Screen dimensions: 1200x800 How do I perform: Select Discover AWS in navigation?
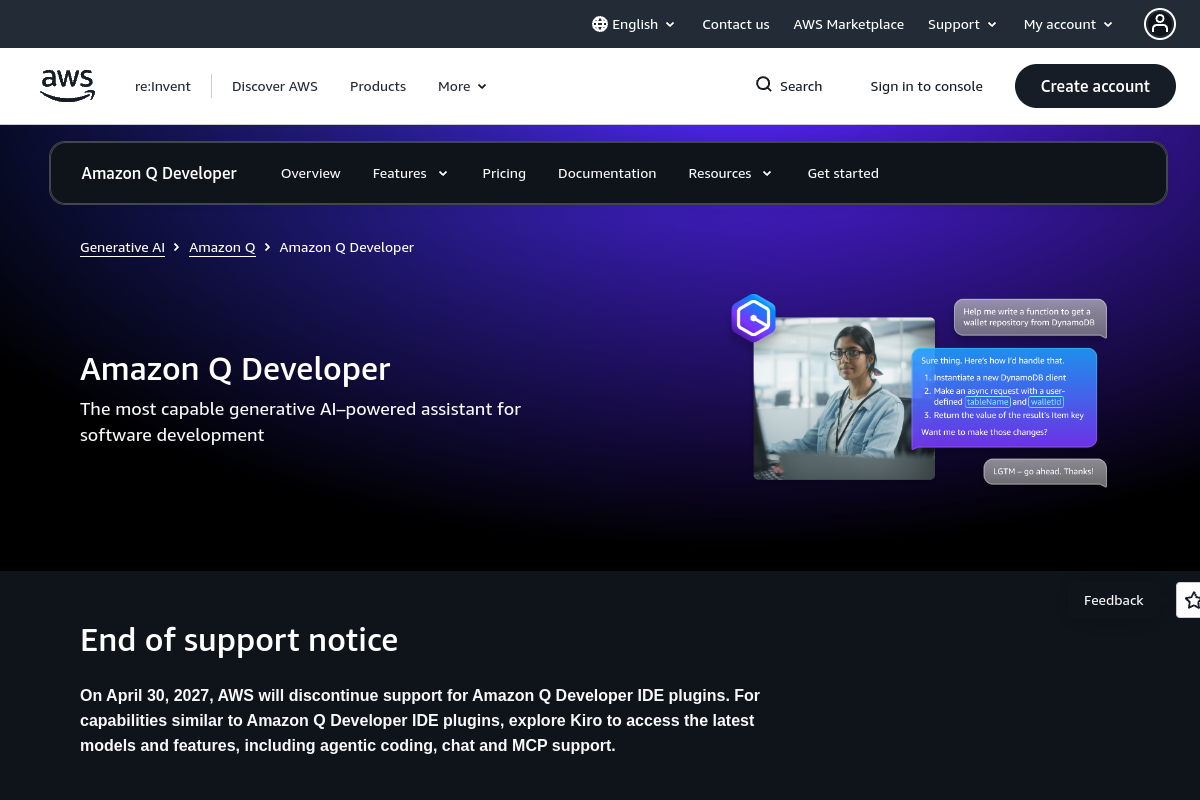275,86
